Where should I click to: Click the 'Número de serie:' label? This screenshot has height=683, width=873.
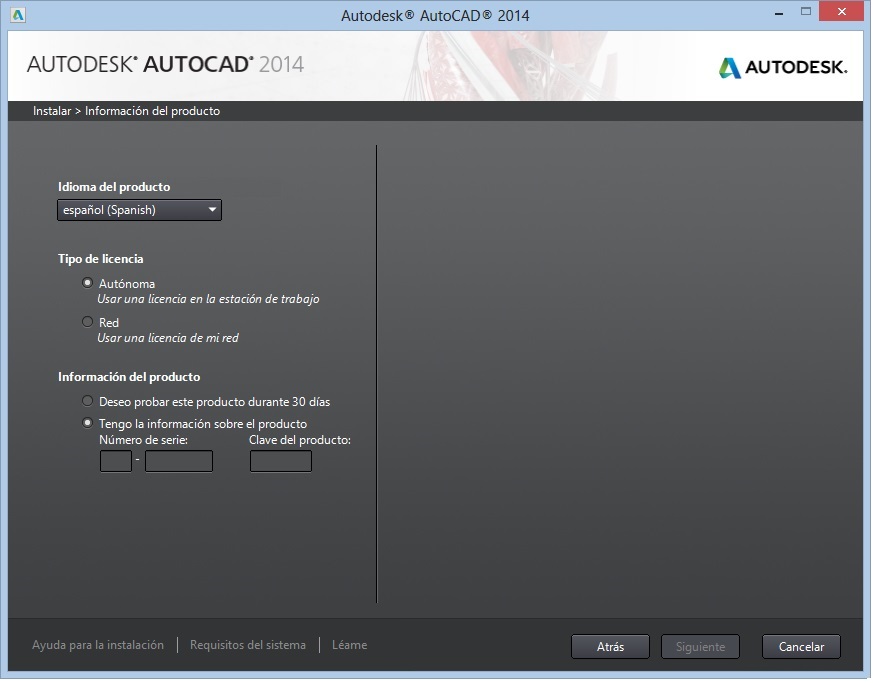(x=144, y=440)
